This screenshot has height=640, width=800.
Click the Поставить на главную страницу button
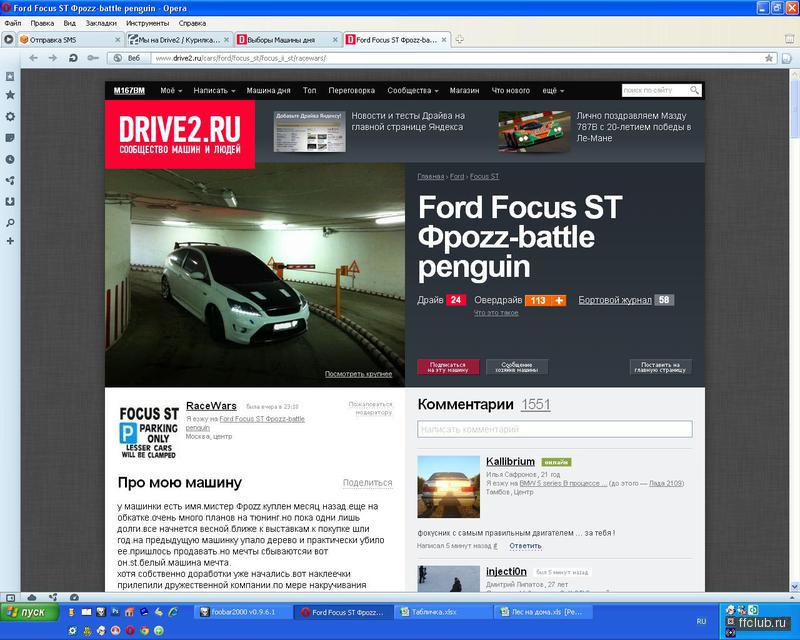click(x=660, y=367)
